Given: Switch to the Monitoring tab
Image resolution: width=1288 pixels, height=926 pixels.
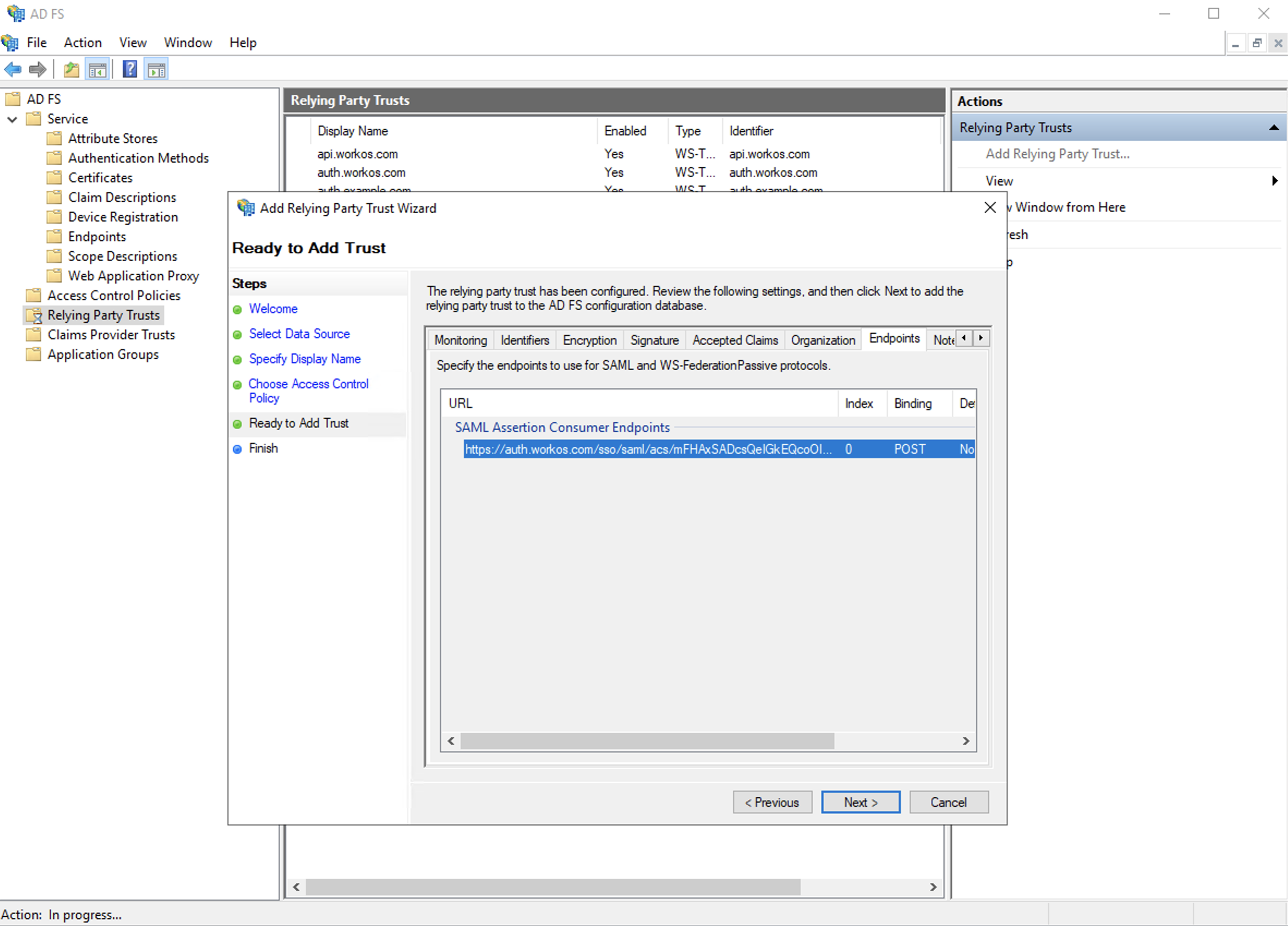Looking at the screenshot, I should pyautogui.click(x=461, y=340).
